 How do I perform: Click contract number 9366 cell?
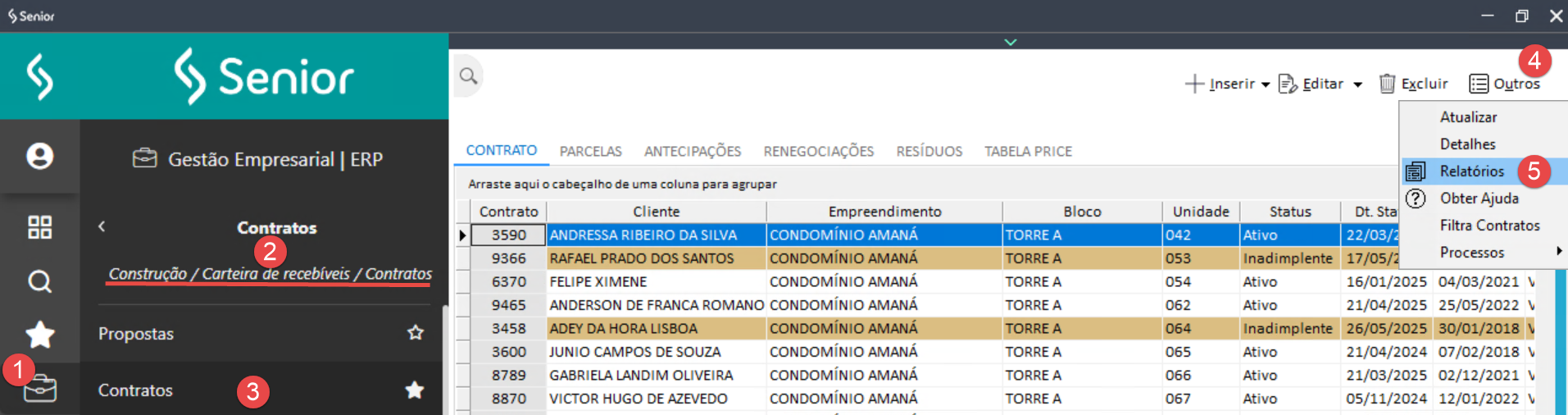coord(509,258)
